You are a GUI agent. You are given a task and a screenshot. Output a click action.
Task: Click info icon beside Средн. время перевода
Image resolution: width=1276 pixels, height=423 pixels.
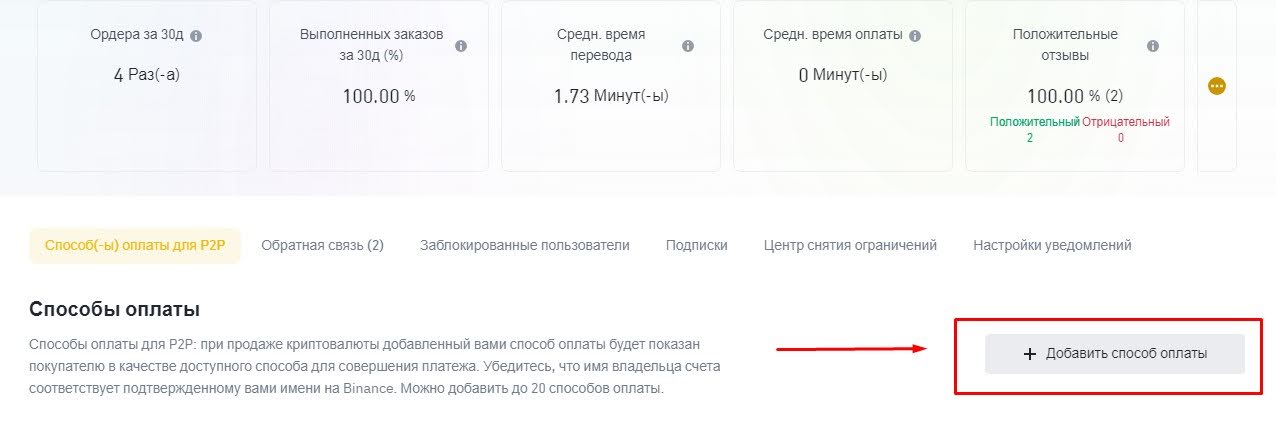click(x=688, y=46)
